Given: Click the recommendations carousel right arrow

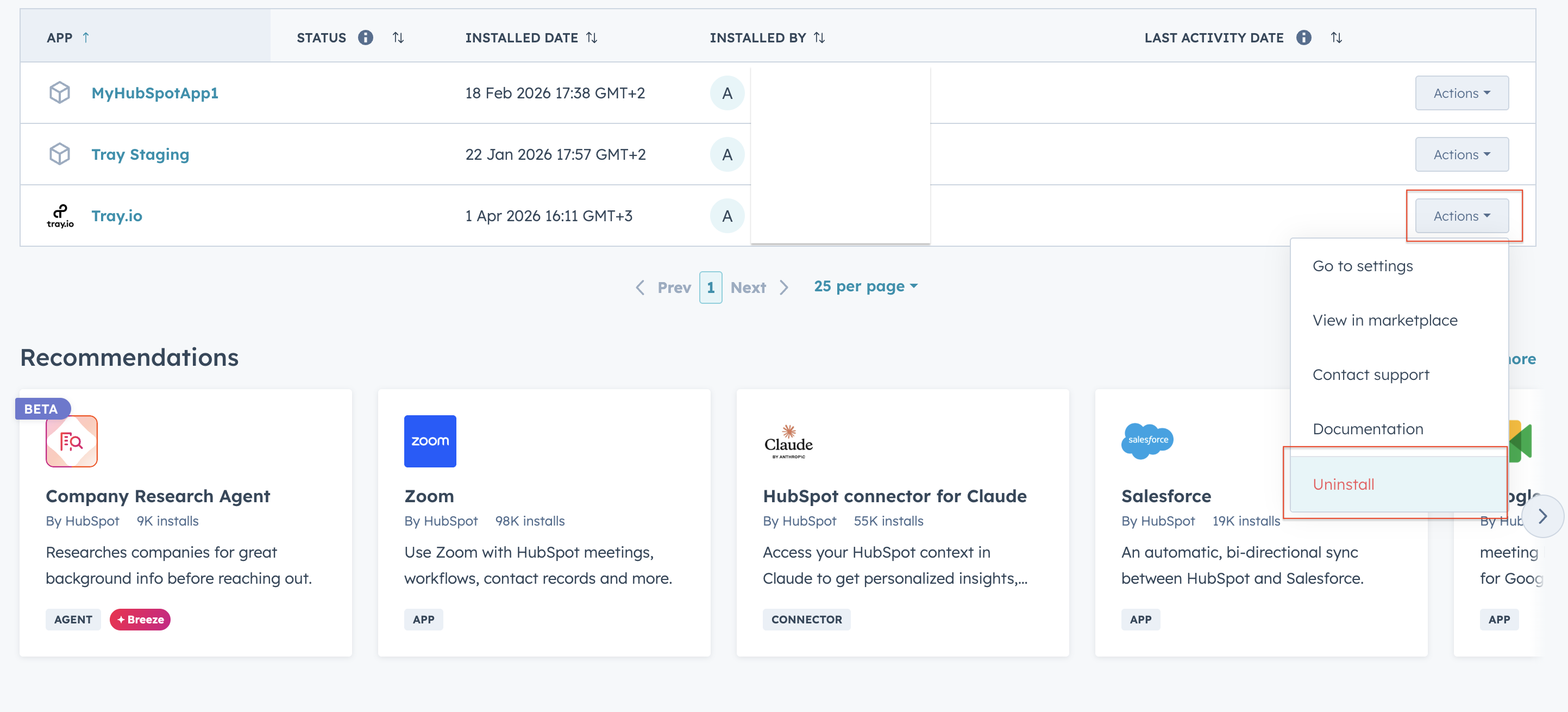Looking at the screenshot, I should point(1544,516).
